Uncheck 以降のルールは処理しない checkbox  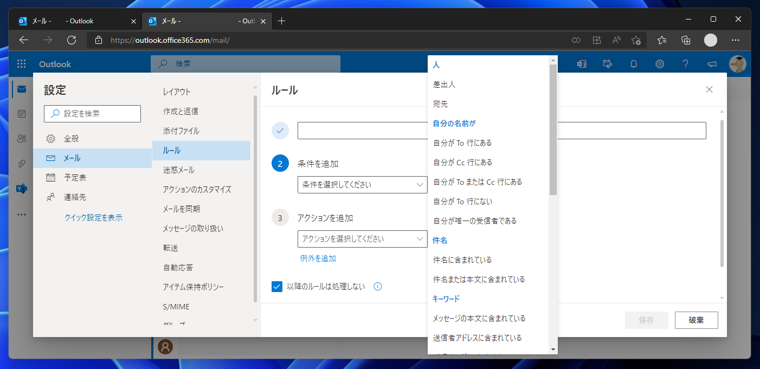point(277,287)
